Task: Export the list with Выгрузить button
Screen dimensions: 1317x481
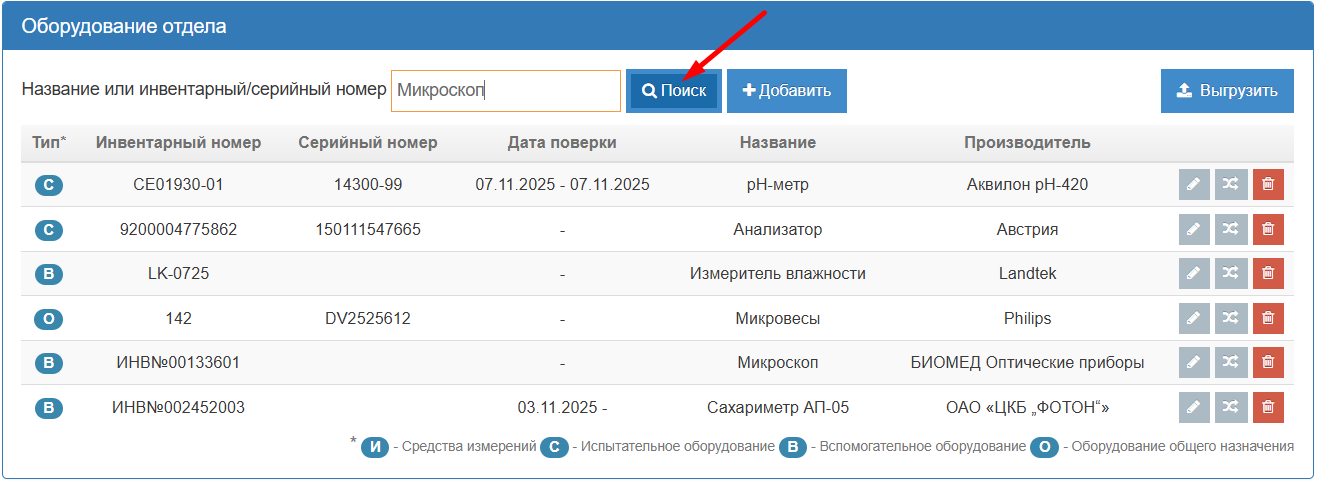Action: [x=1227, y=91]
